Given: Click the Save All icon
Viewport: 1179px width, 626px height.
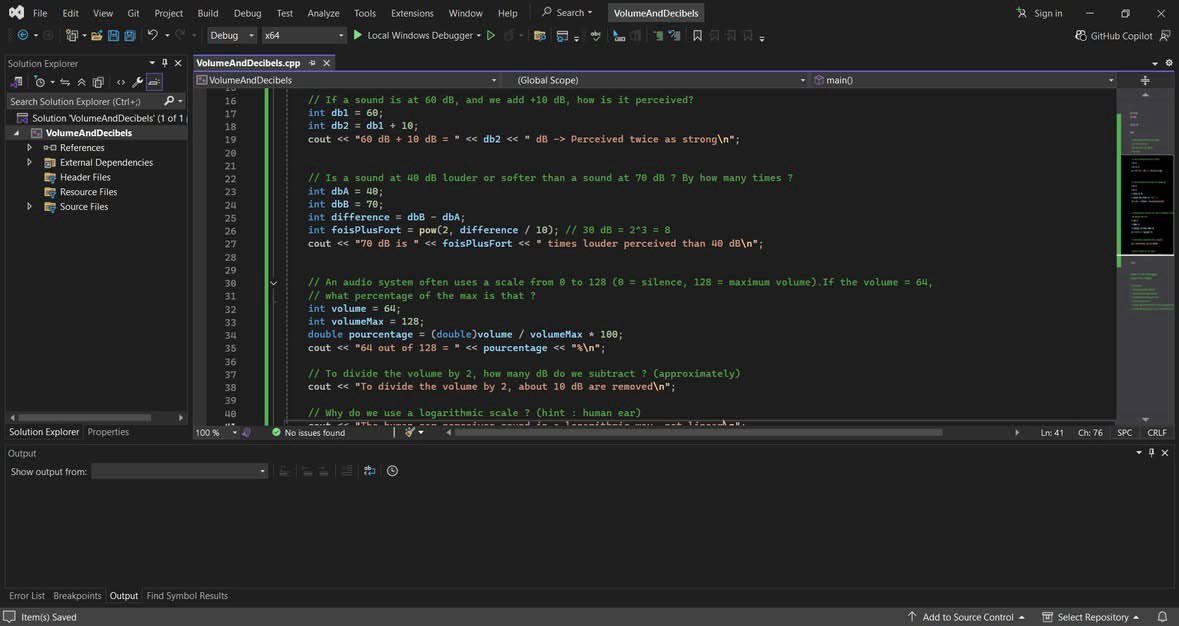Looking at the screenshot, I should pyautogui.click(x=130, y=35).
